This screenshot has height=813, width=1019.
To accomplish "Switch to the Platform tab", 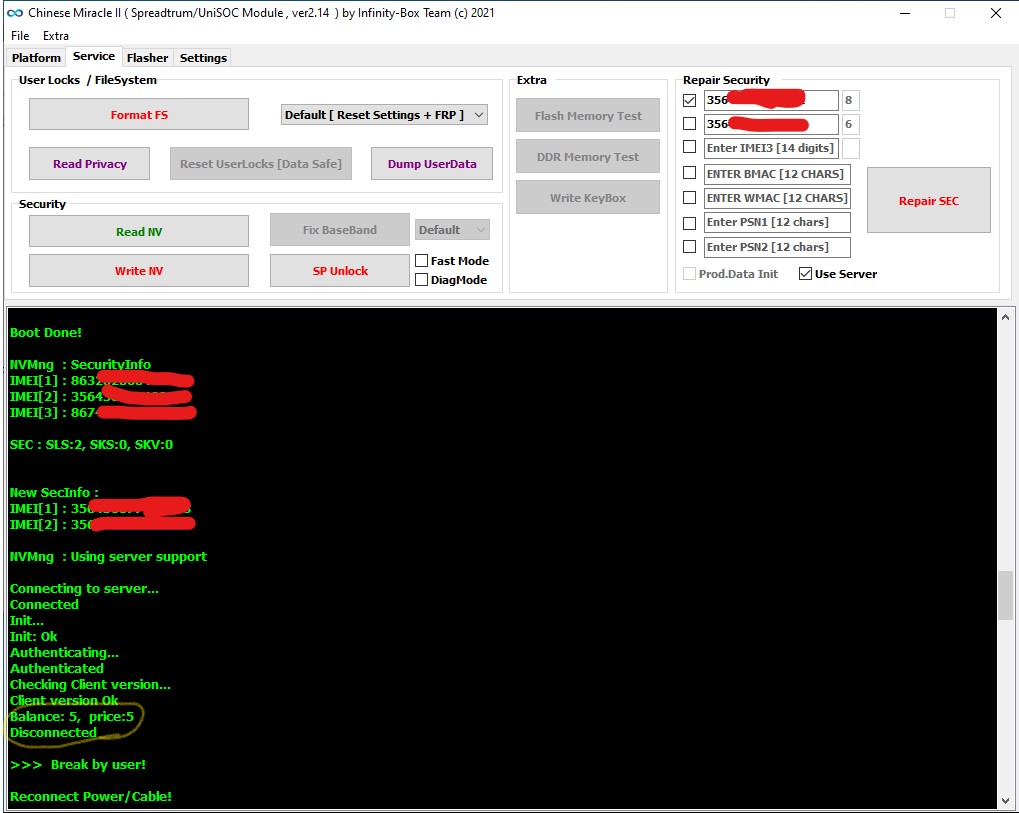I will coord(36,58).
